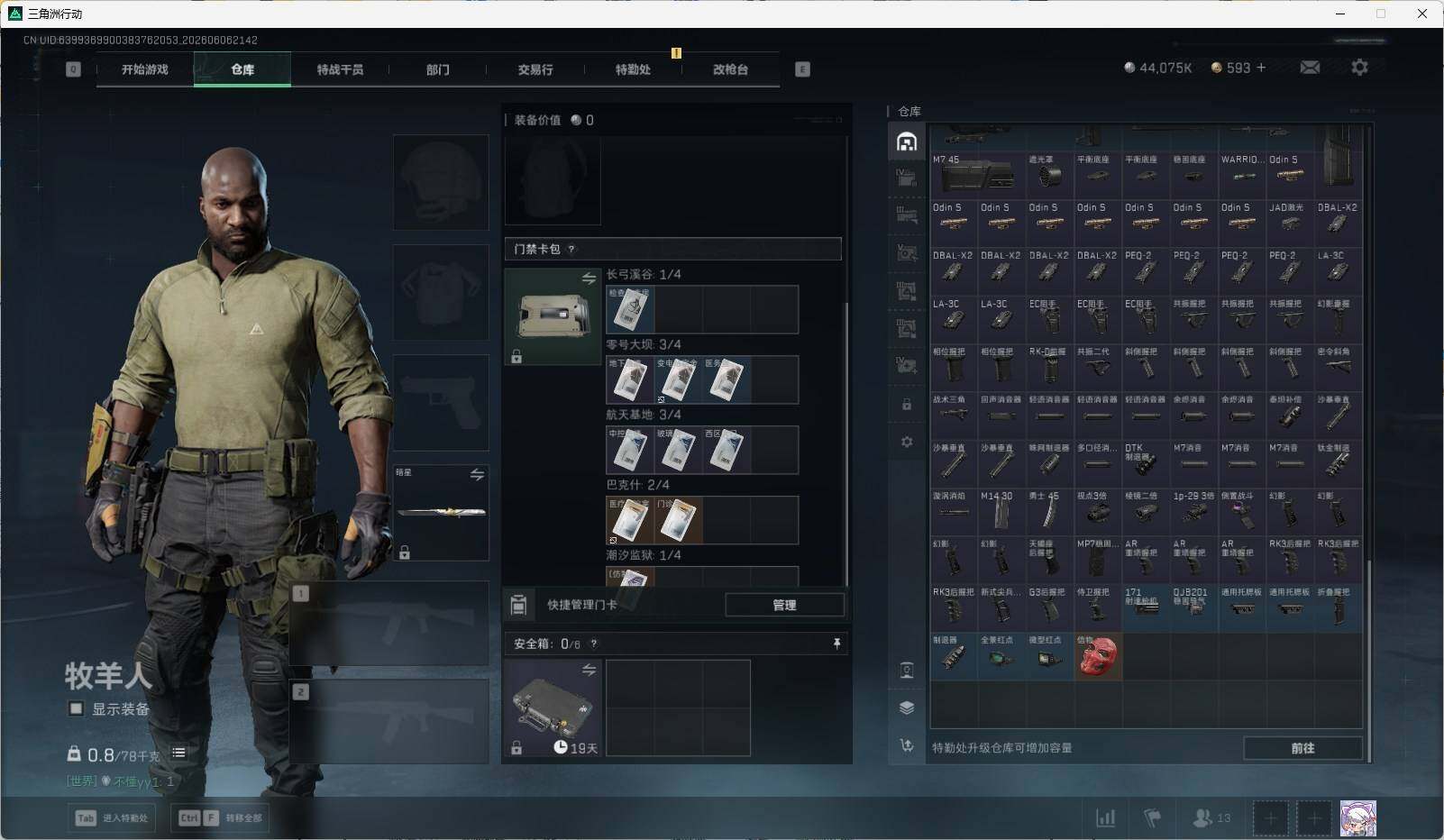Click the stacked layers icon in warehouse sidebar
Viewport: 1444px width, 840px height.
click(907, 708)
